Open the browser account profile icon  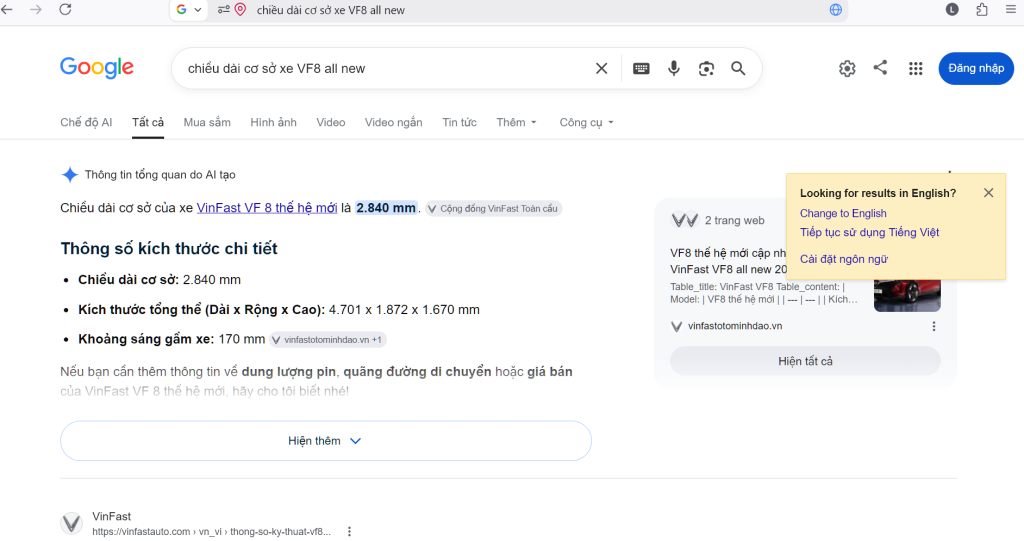952,9
